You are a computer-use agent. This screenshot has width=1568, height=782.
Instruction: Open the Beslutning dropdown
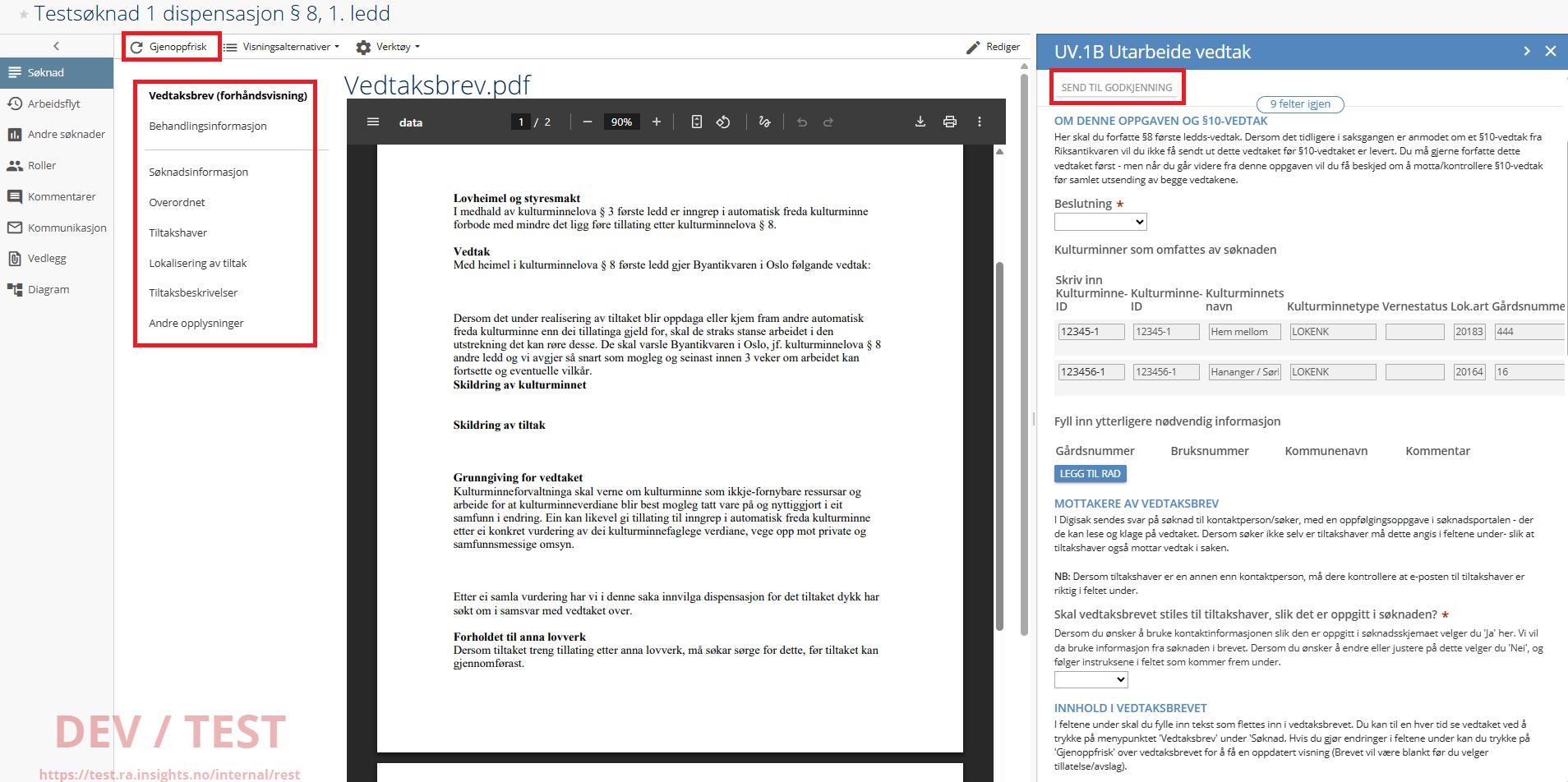[1100, 222]
